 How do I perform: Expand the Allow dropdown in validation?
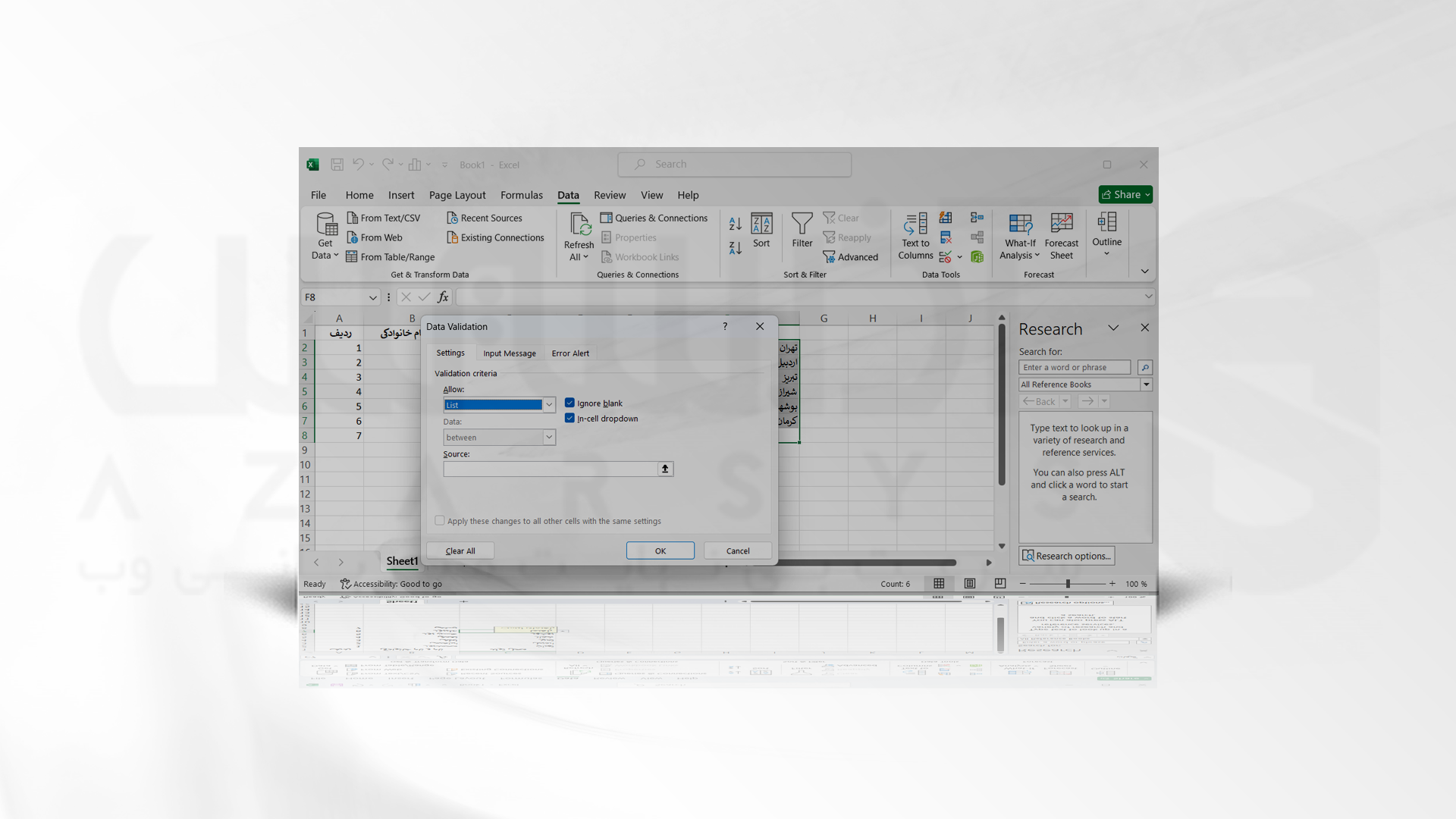(548, 405)
